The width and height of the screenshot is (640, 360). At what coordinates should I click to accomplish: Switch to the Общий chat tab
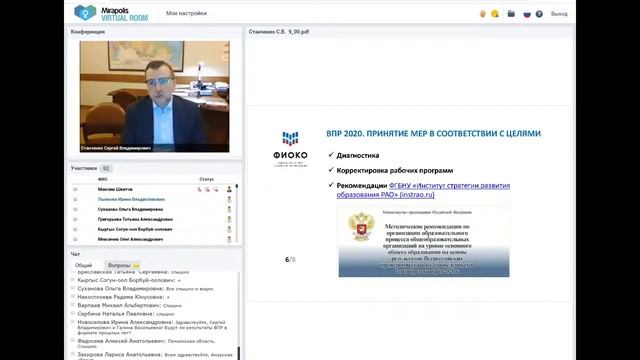pos(83,265)
